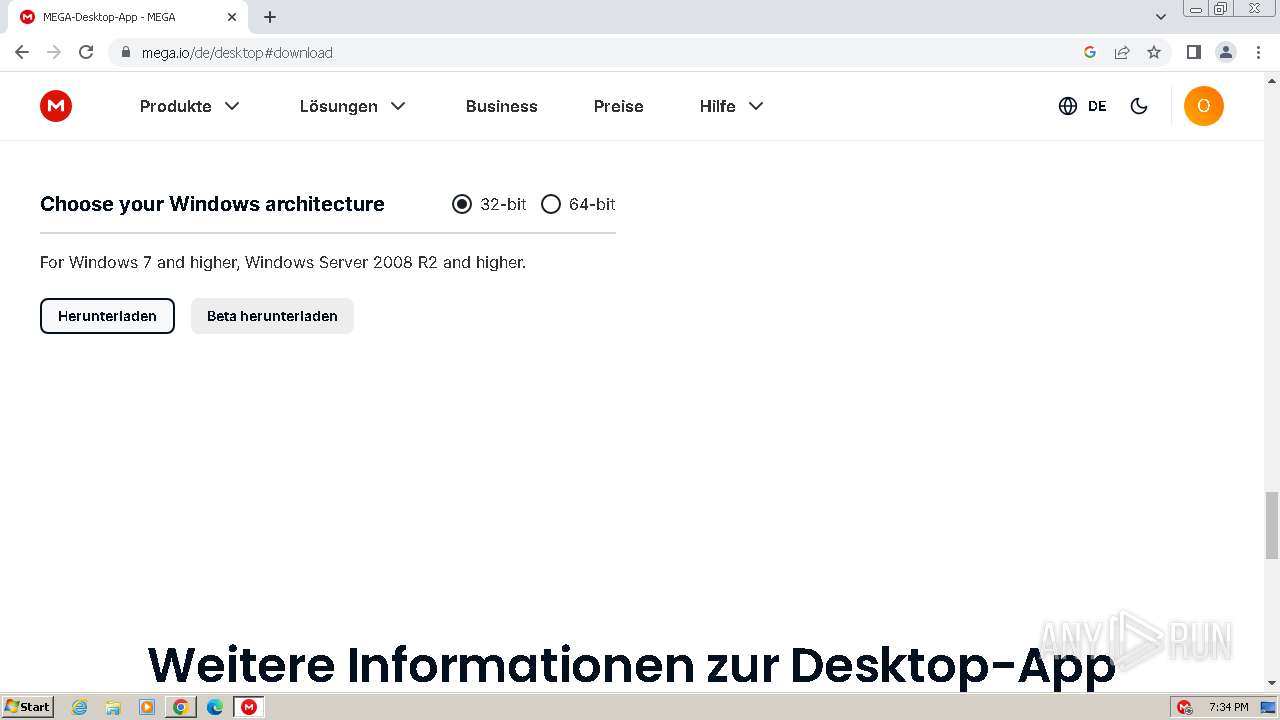
Task: Open the browser side panel icon
Action: point(1193,52)
